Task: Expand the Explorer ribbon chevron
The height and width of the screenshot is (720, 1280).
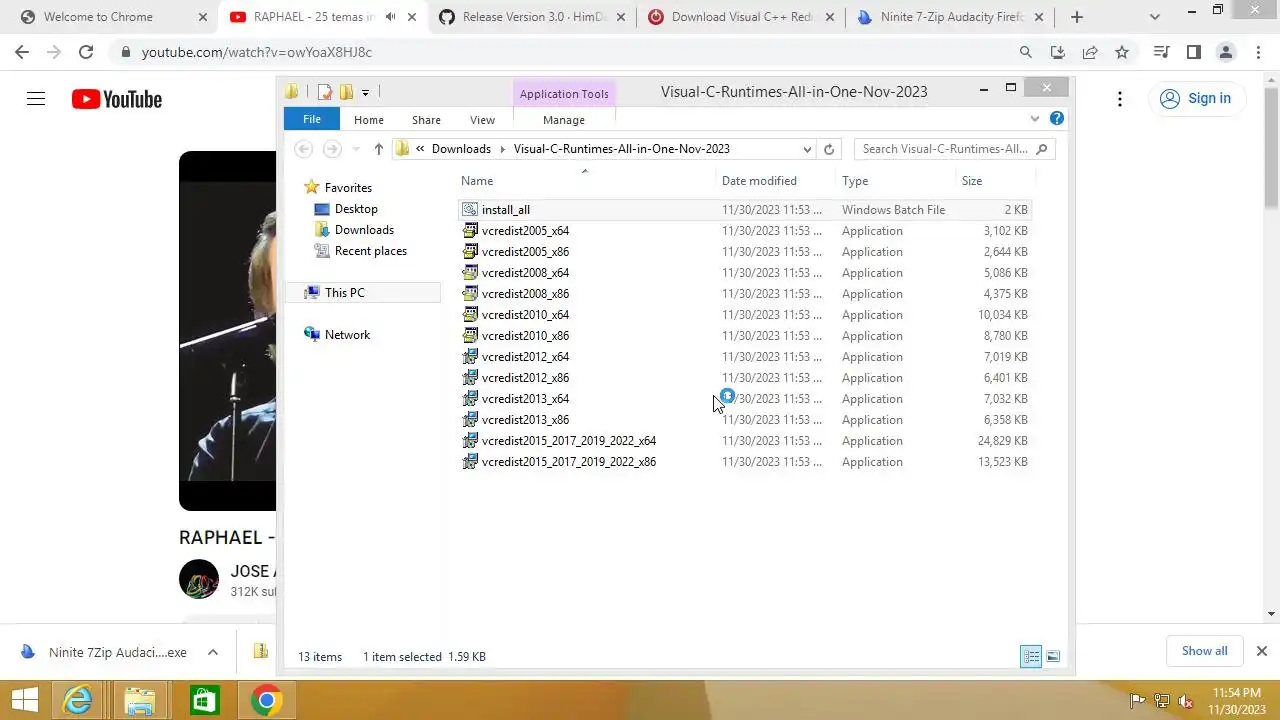Action: click(1035, 119)
